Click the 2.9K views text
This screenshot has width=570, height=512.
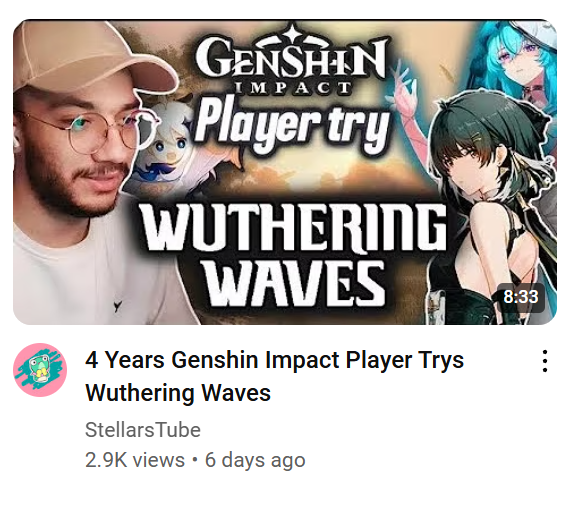coord(135,460)
